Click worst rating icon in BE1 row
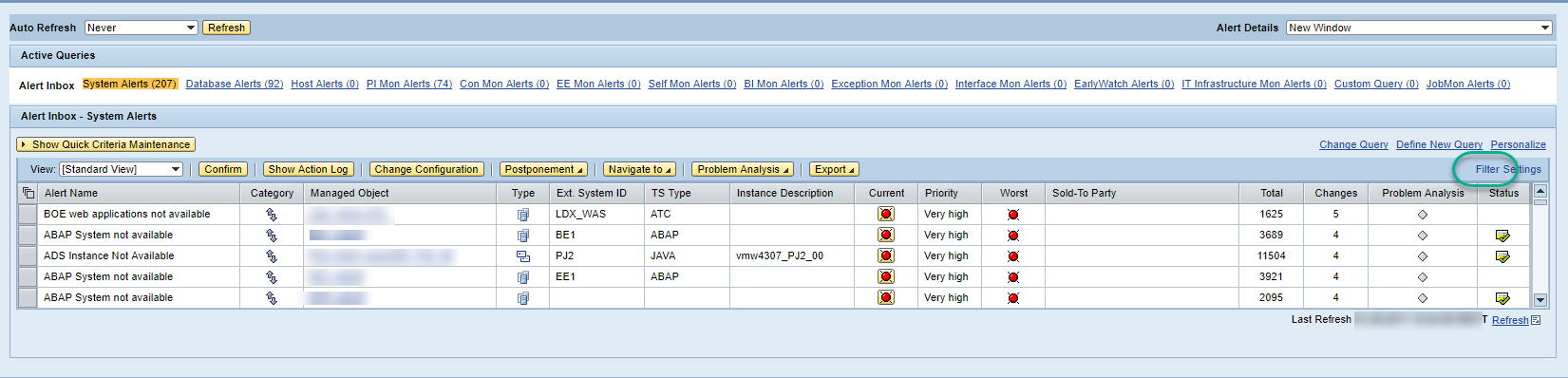This screenshot has height=378, width=1568. tap(1013, 236)
